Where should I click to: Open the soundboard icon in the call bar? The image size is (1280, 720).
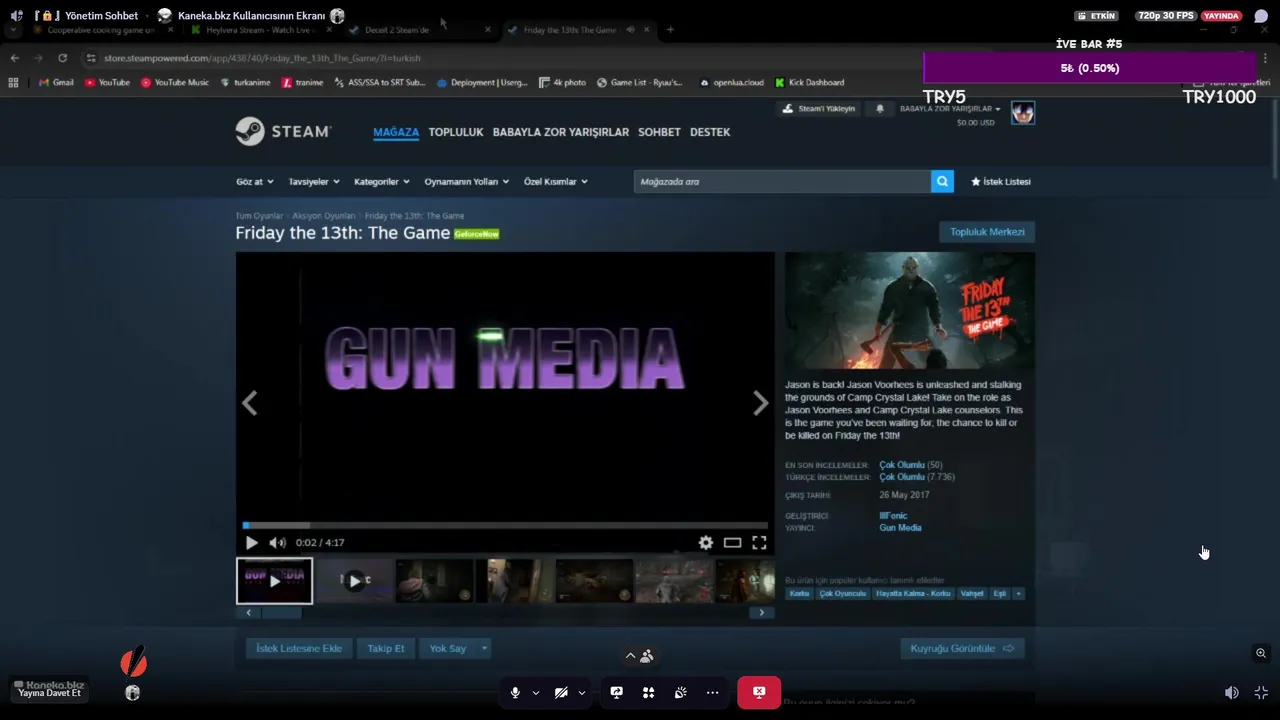pos(680,692)
